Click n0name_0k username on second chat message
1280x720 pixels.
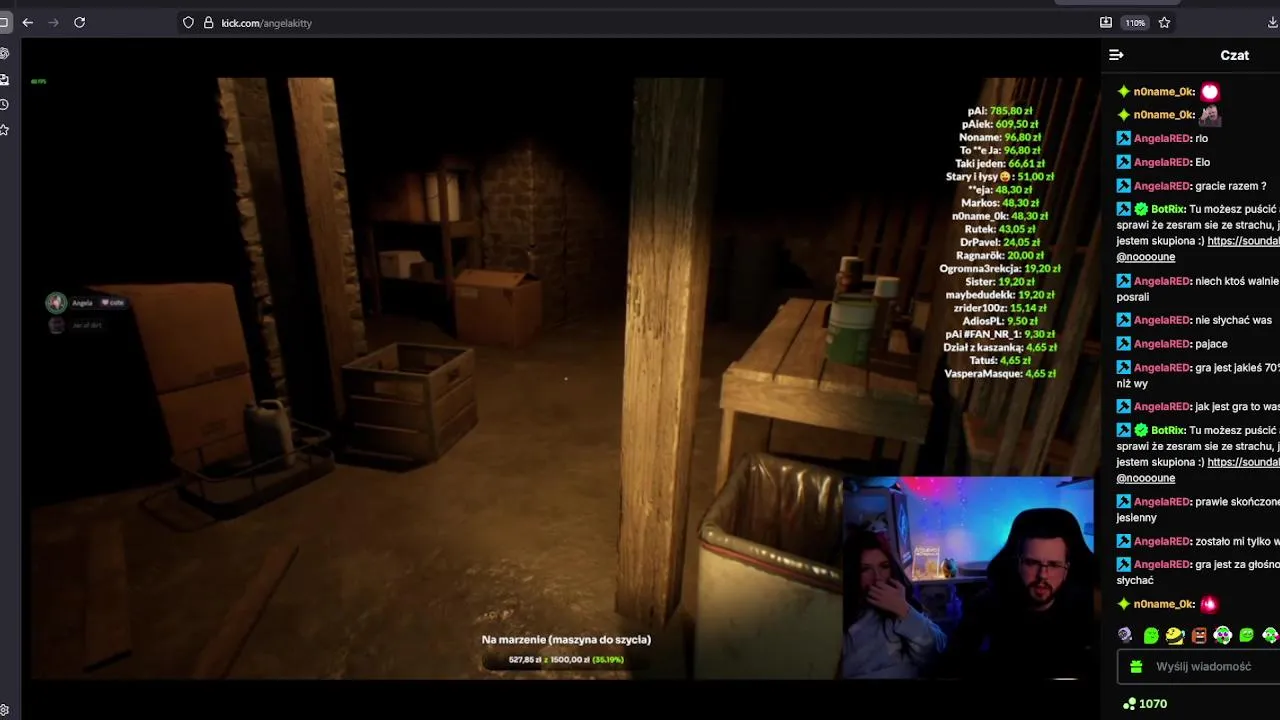[x=1164, y=115]
